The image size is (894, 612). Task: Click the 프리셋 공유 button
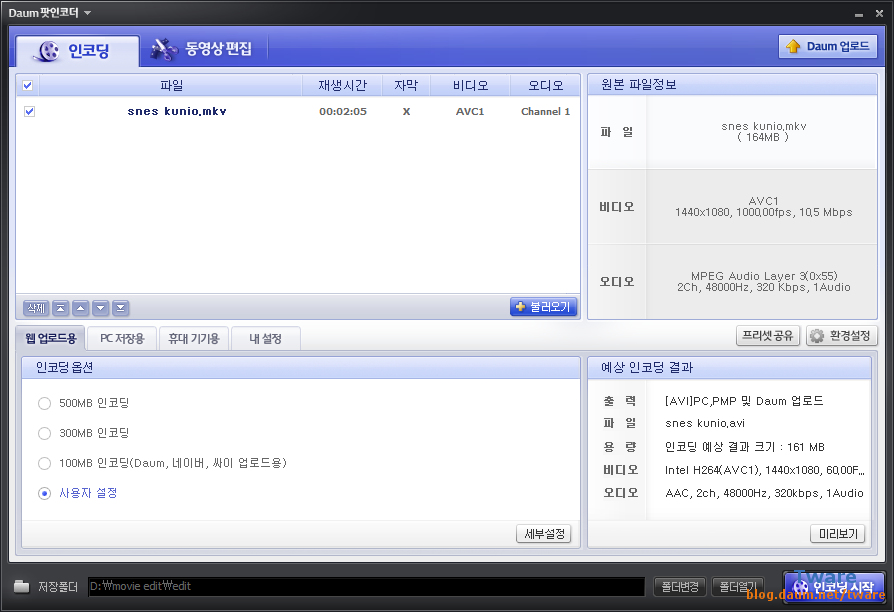point(768,335)
